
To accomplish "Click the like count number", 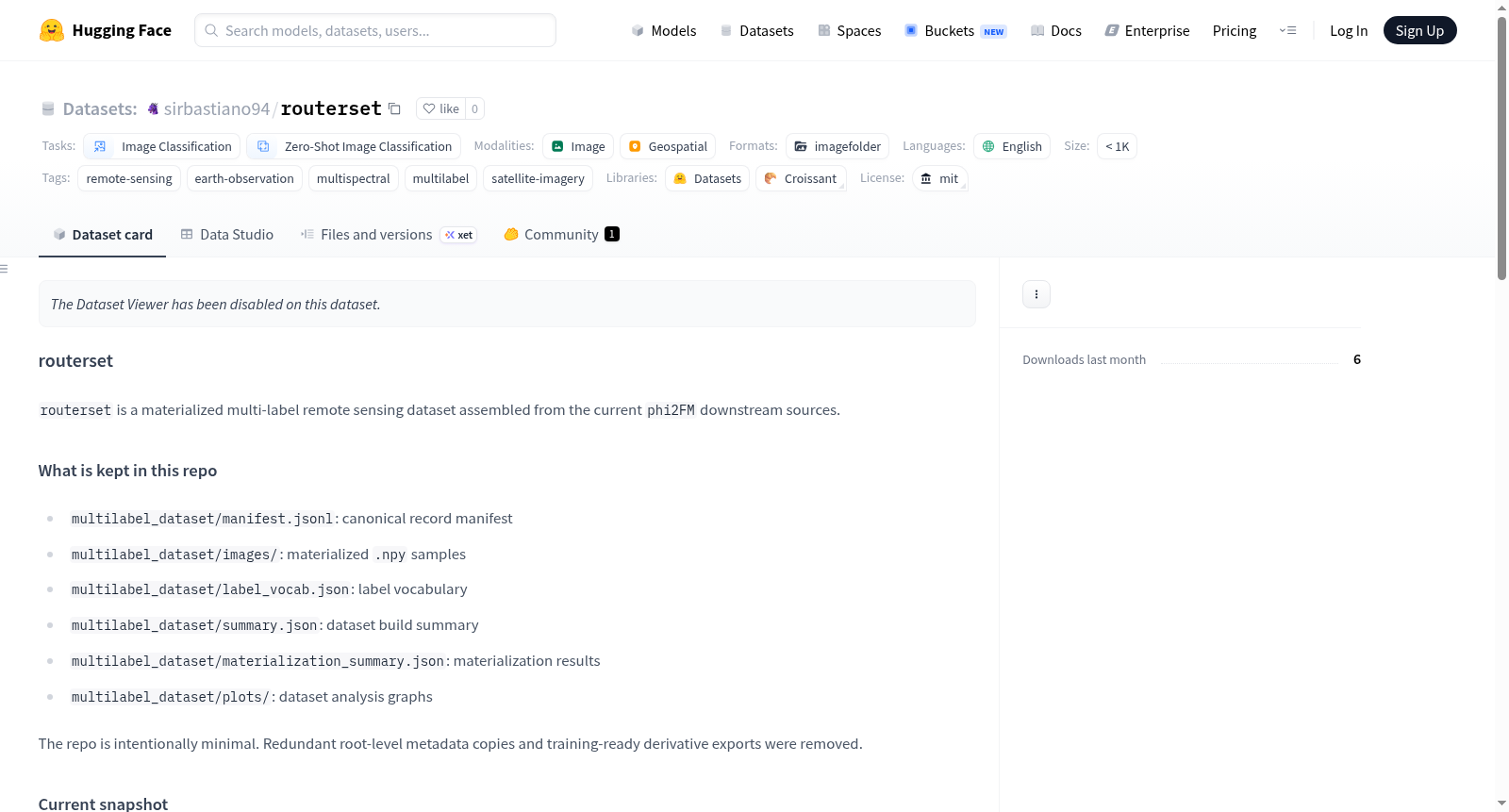I will coord(474,108).
